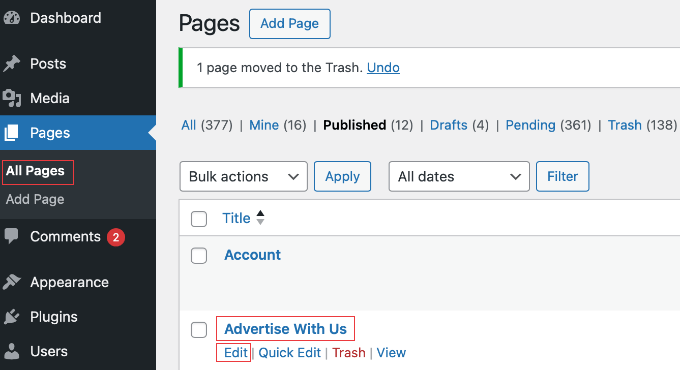The width and height of the screenshot is (680, 370).
Task: Click the Plugins plug icon
Action: [x=12, y=317]
